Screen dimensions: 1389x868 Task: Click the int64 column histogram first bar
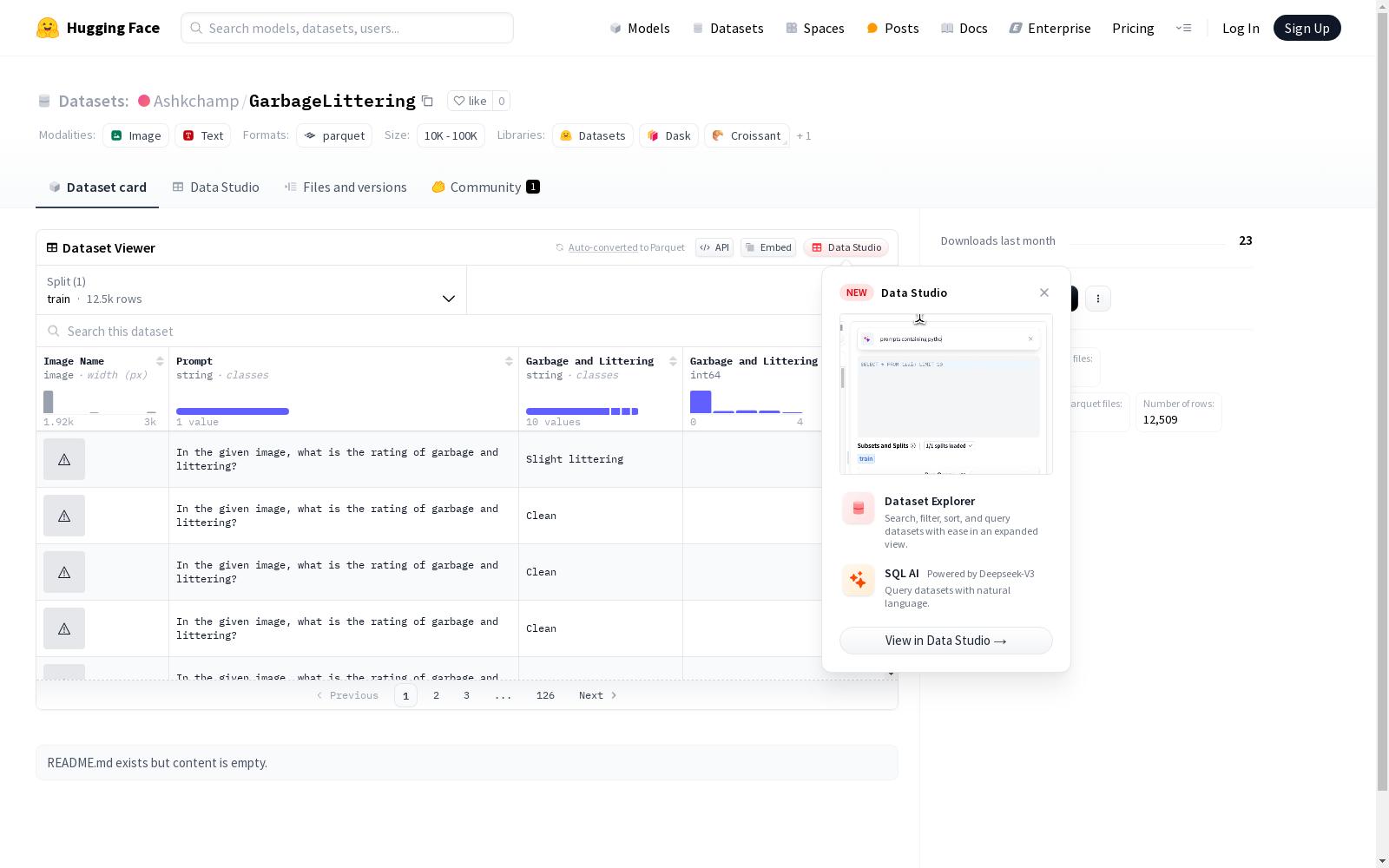click(701, 402)
